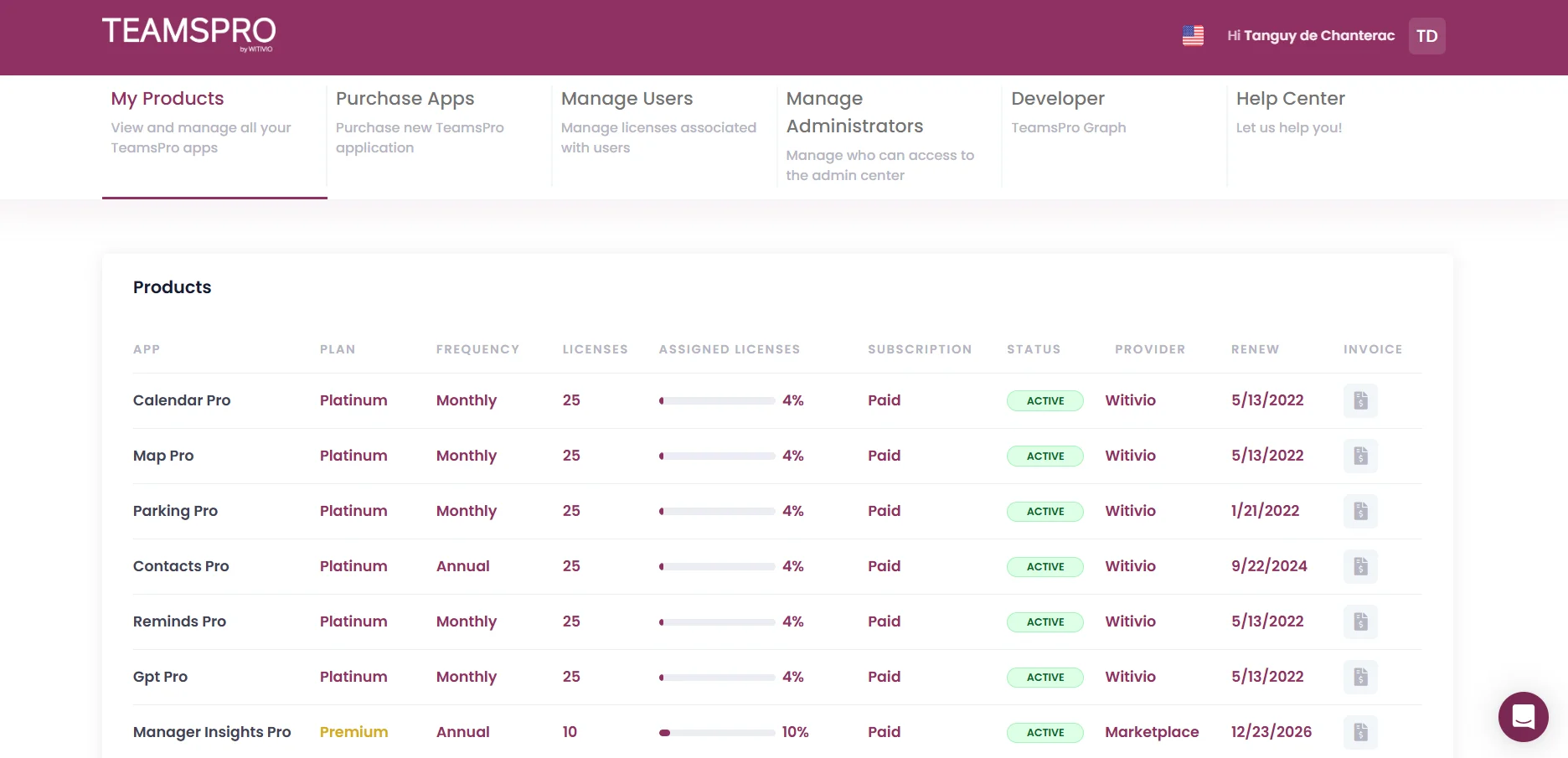Click renew date 12/23/2026

click(1271, 732)
